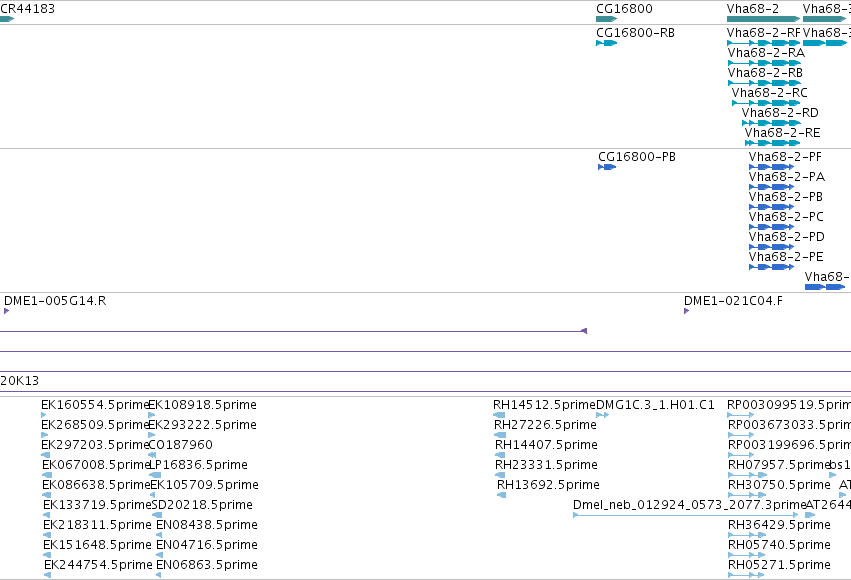This screenshot has height=580, width=851.
Task: Click EK297203.5prime feature
Action: click(x=46, y=455)
